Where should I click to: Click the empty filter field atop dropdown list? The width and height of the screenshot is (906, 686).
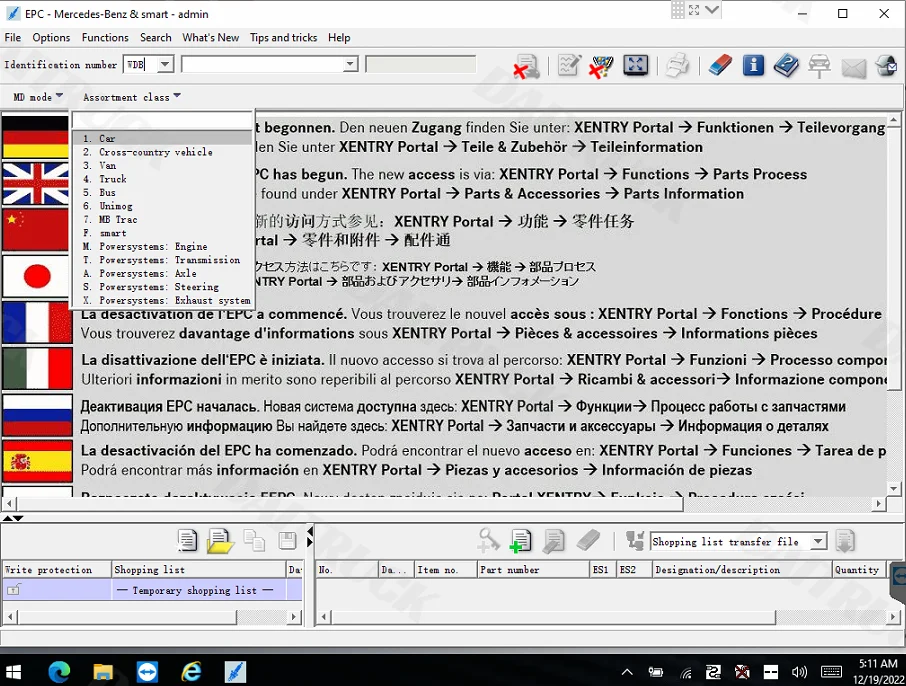point(162,121)
